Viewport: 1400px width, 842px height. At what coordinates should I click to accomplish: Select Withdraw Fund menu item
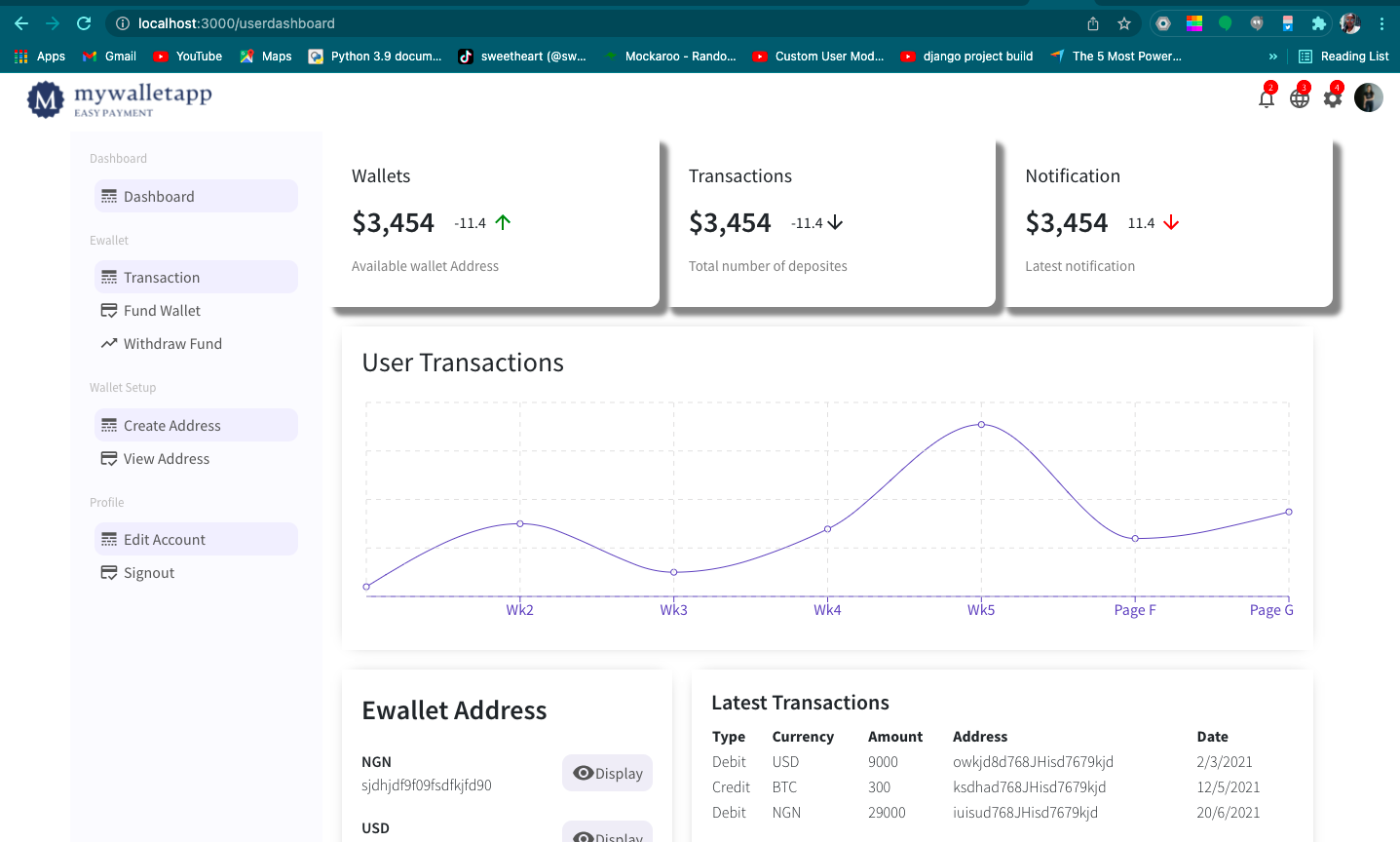coord(196,343)
